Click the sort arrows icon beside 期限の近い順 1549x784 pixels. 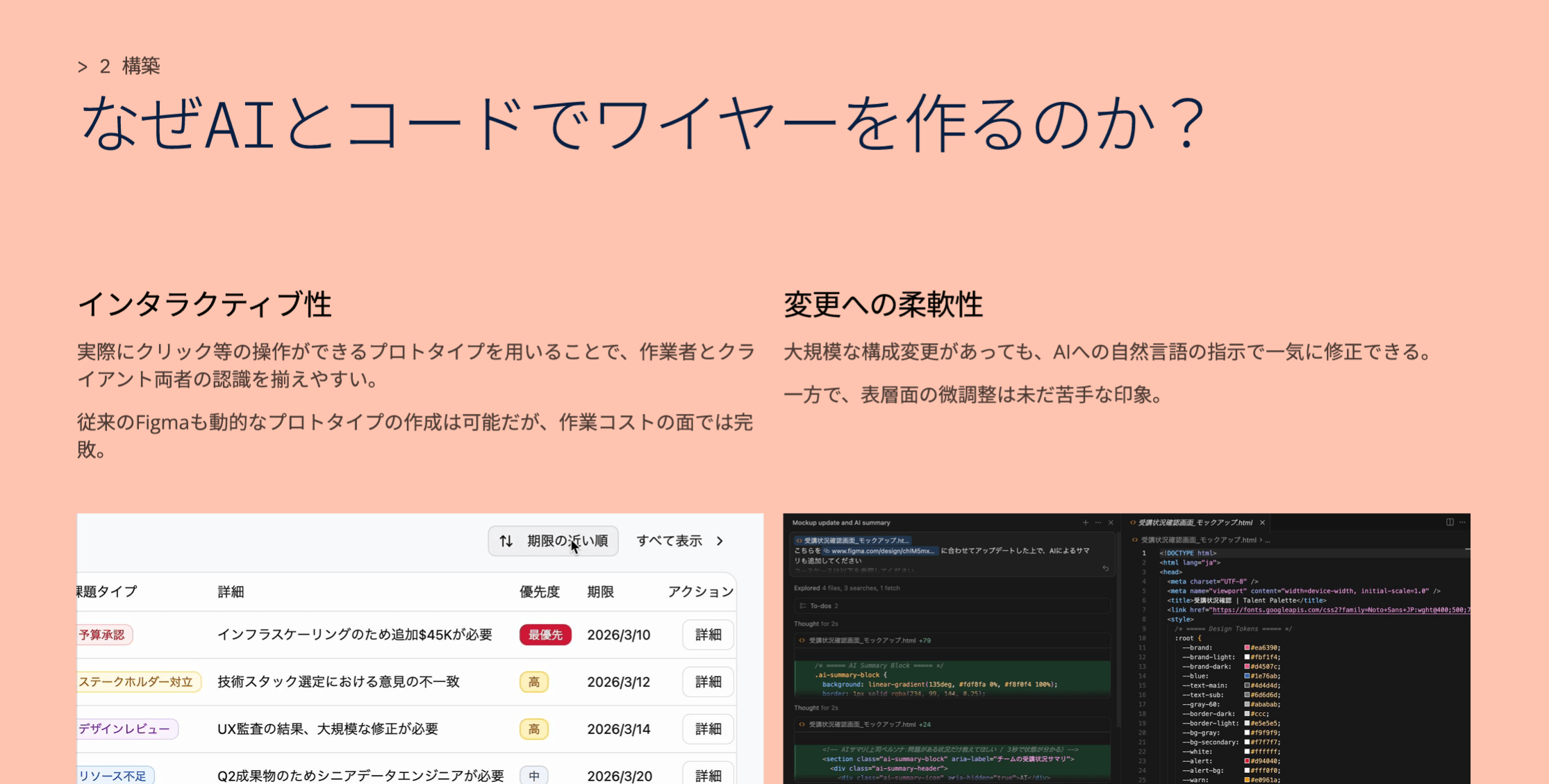[506, 541]
